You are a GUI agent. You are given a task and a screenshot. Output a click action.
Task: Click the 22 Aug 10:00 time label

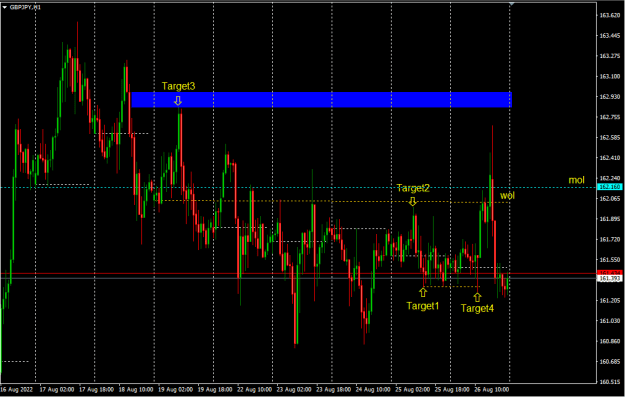[x=254, y=389]
